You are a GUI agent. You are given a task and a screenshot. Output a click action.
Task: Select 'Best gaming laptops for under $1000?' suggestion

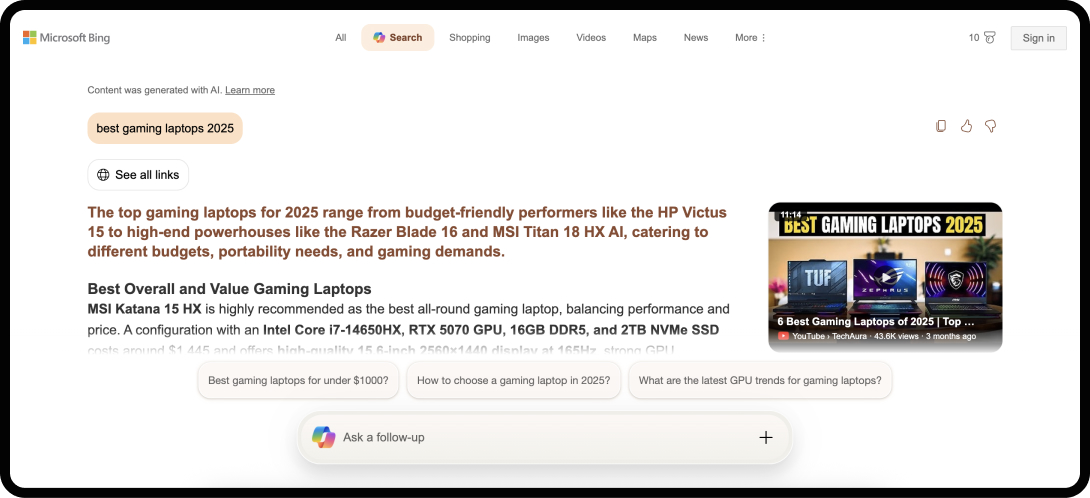pos(298,380)
